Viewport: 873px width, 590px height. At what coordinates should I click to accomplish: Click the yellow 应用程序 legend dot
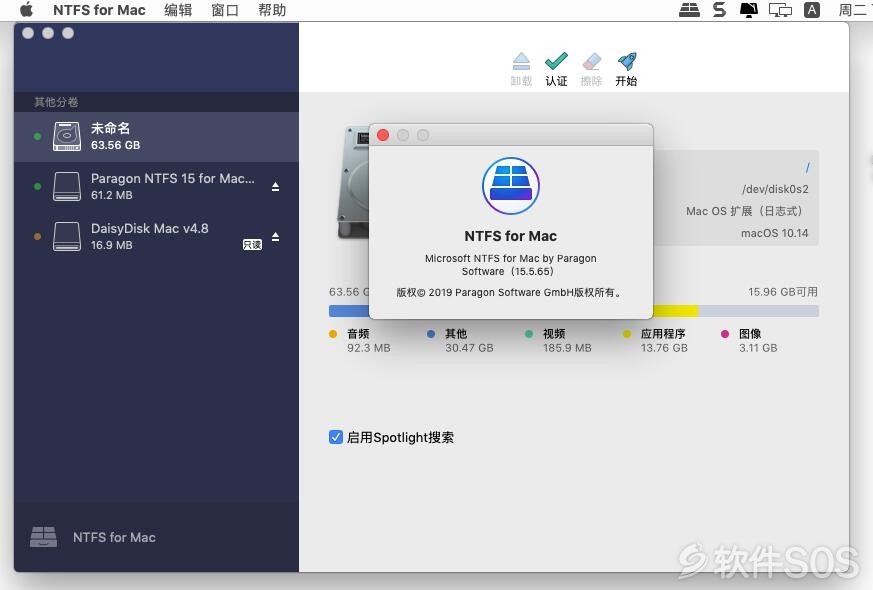[627, 334]
